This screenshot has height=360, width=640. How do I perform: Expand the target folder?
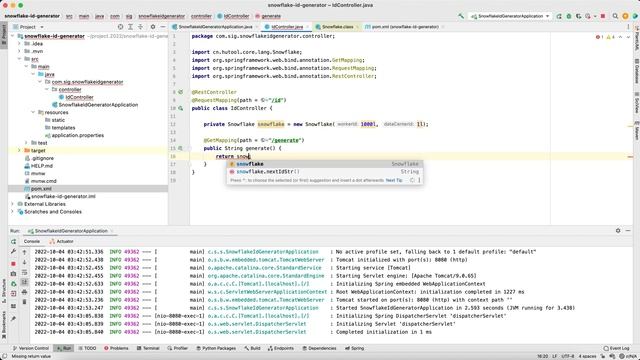pos(19,150)
